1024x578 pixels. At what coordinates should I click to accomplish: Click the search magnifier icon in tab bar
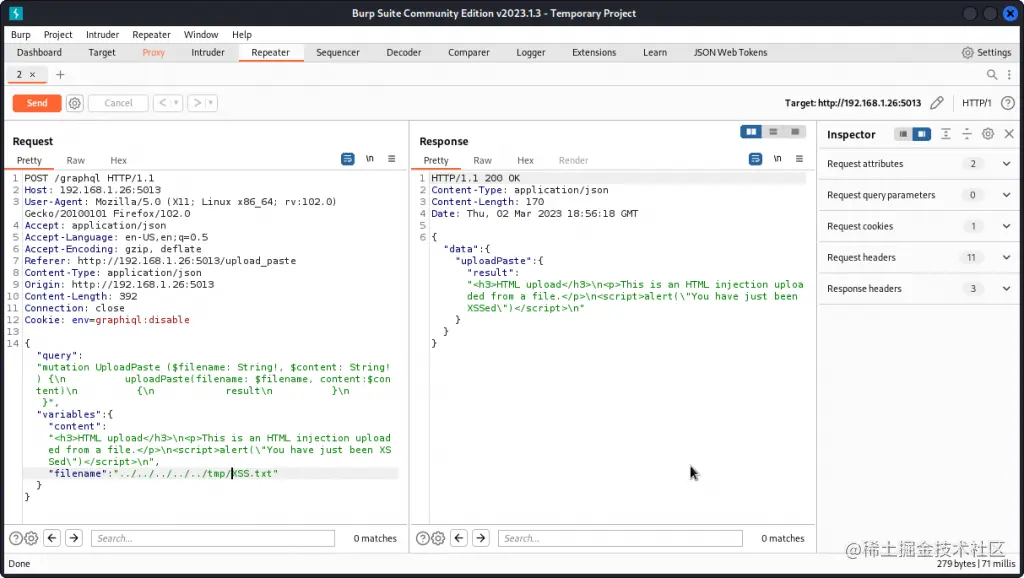tap(991, 74)
